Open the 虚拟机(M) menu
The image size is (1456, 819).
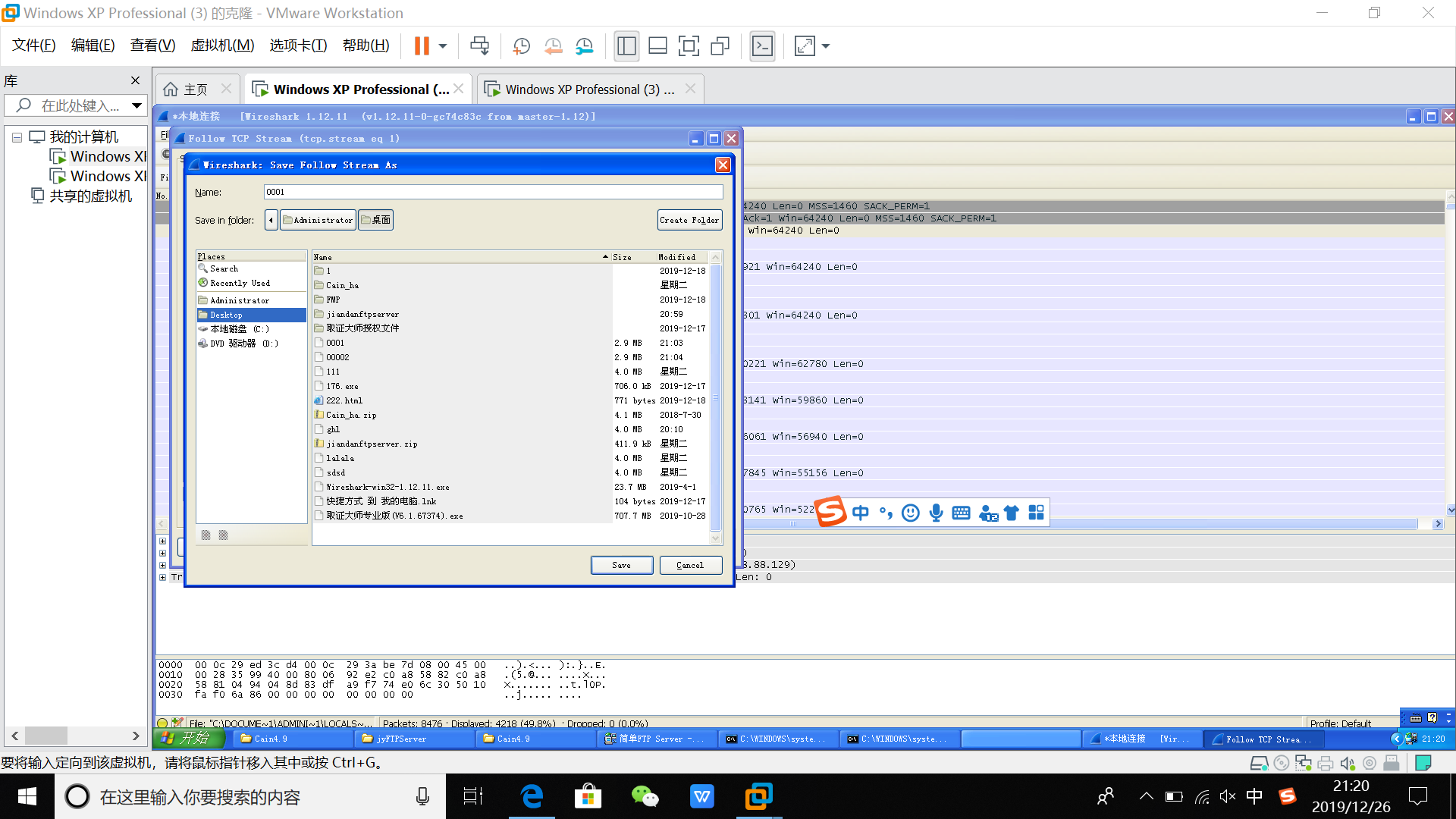222,45
